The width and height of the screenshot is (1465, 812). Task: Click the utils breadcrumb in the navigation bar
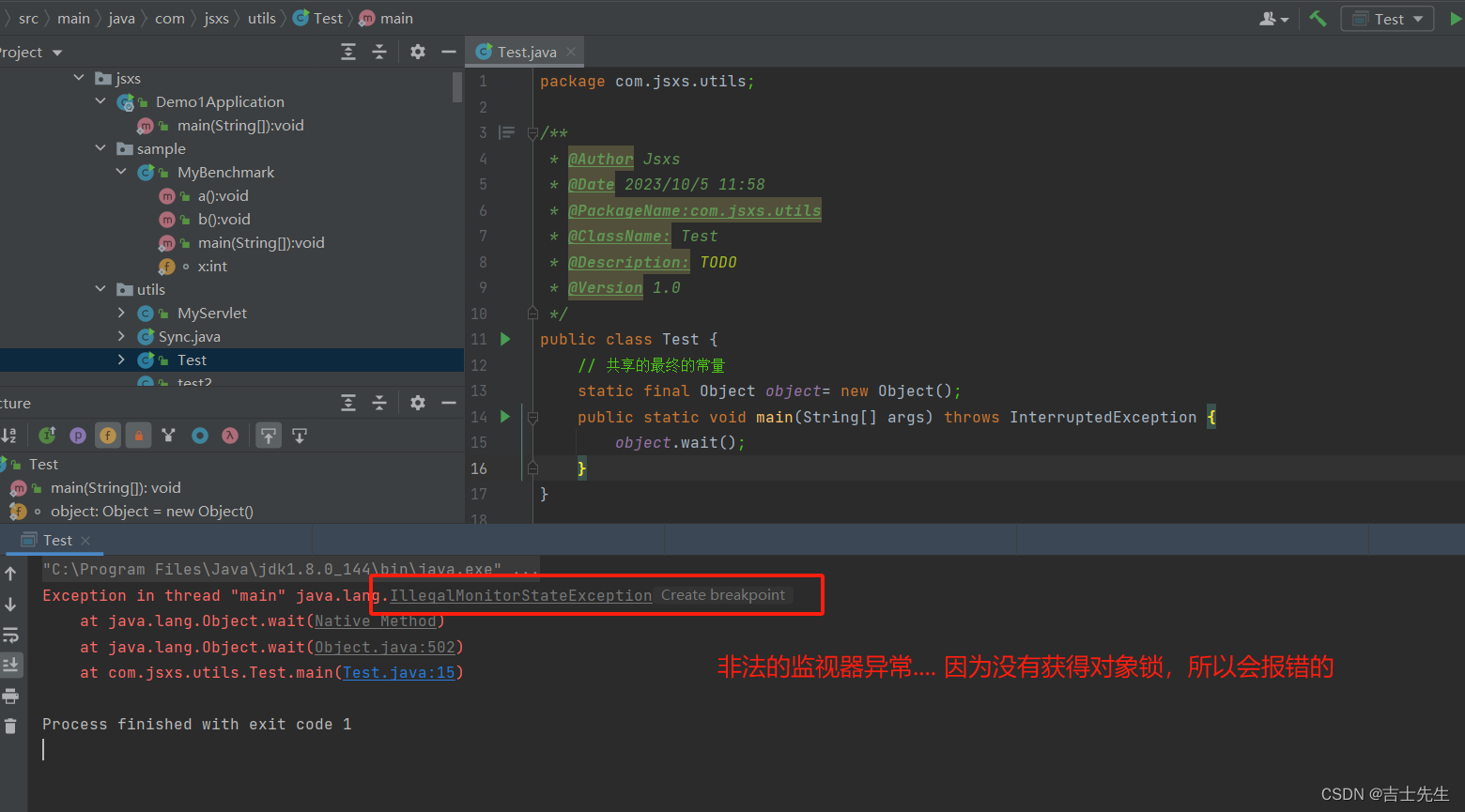point(262,18)
